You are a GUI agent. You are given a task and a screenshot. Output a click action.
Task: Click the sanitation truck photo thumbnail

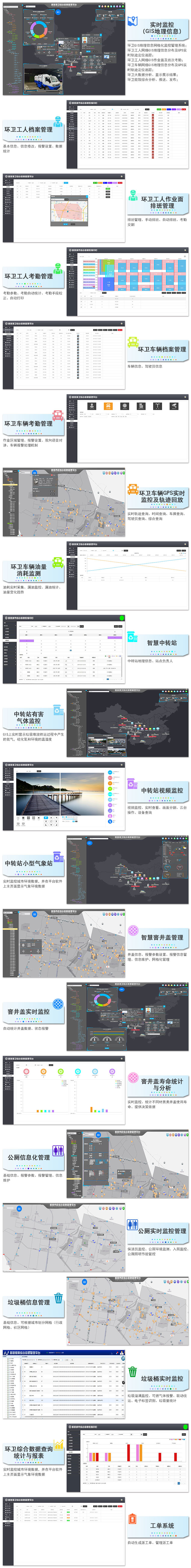point(43,80)
